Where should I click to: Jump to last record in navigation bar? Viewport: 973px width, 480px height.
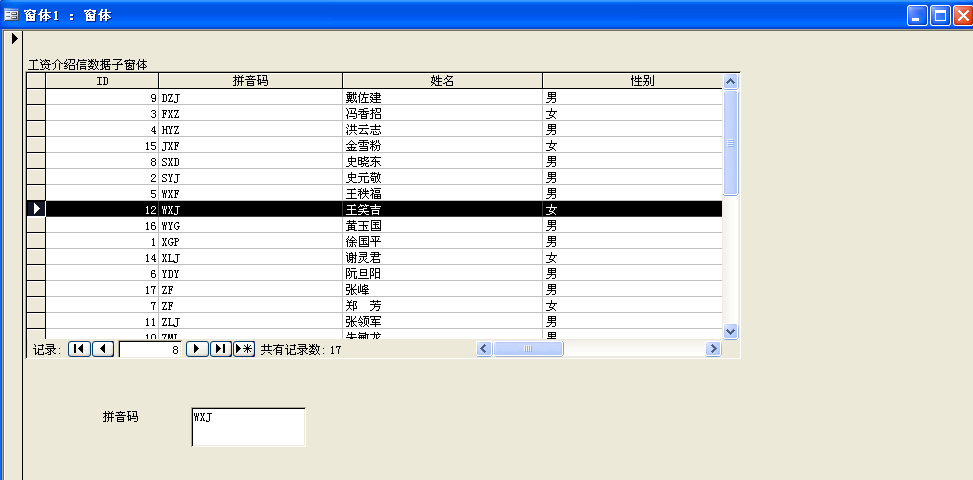pos(220,349)
